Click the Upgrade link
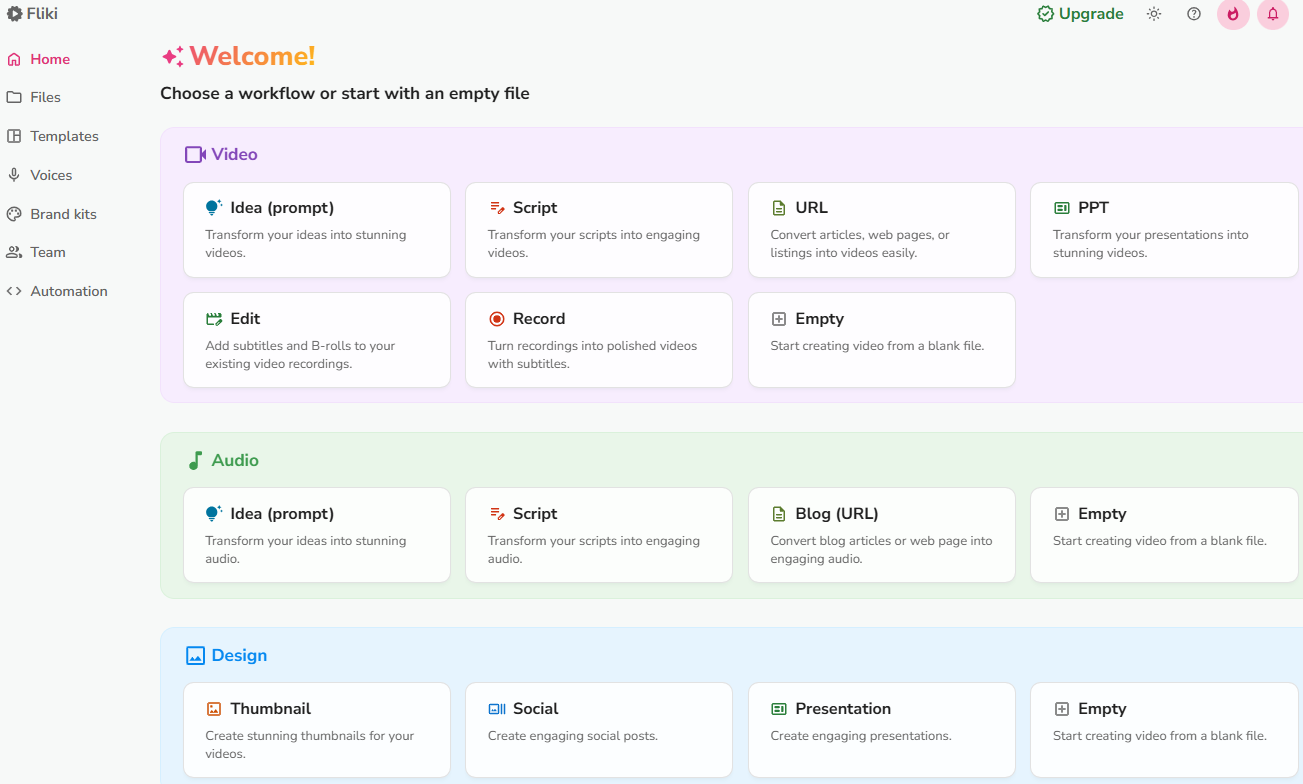This screenshot has height=784, width=1303. point(1080,14)
